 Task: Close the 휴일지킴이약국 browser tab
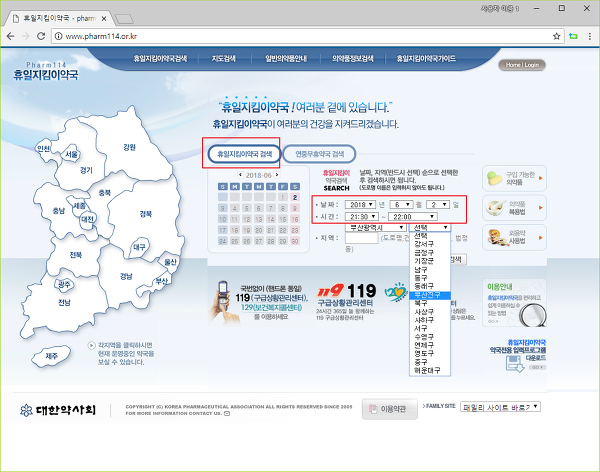tap(104, 18)
